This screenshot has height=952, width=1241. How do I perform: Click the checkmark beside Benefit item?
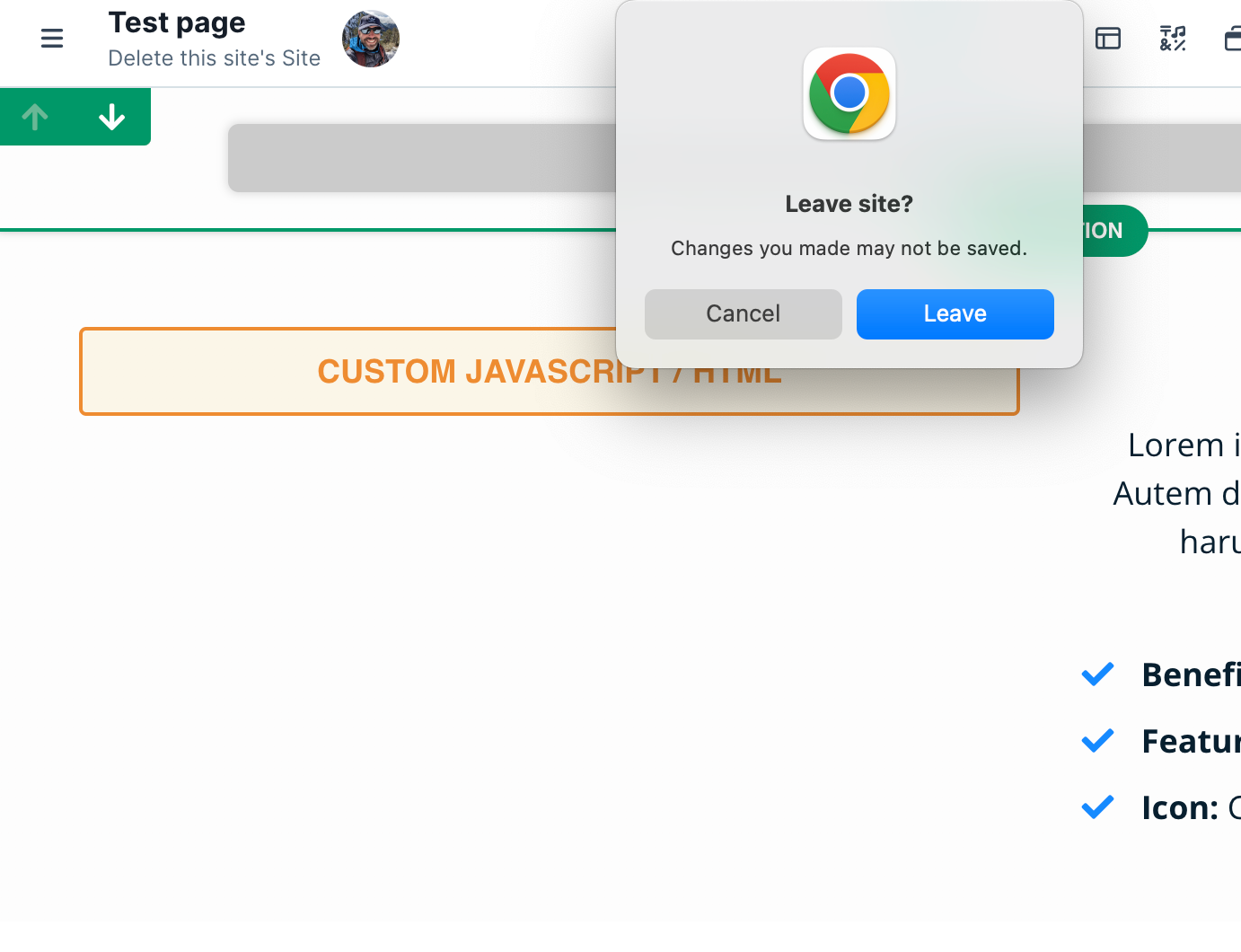[x=1097, y=674]
